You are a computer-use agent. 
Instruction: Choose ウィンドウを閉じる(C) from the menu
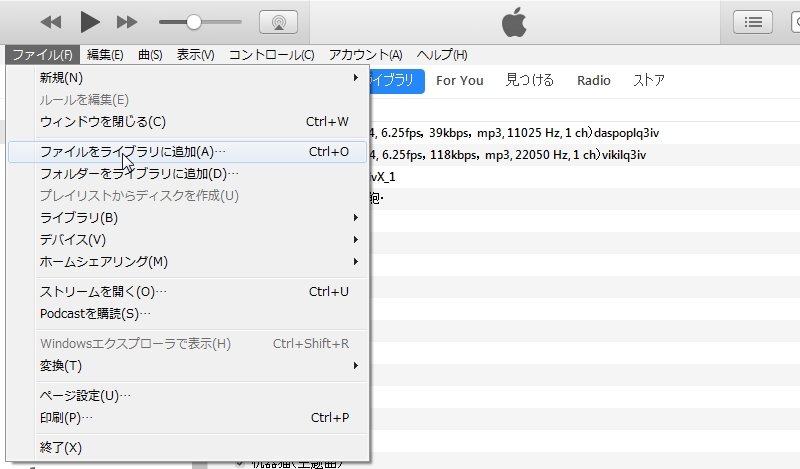pyautogui.click(x=187, y=122)
